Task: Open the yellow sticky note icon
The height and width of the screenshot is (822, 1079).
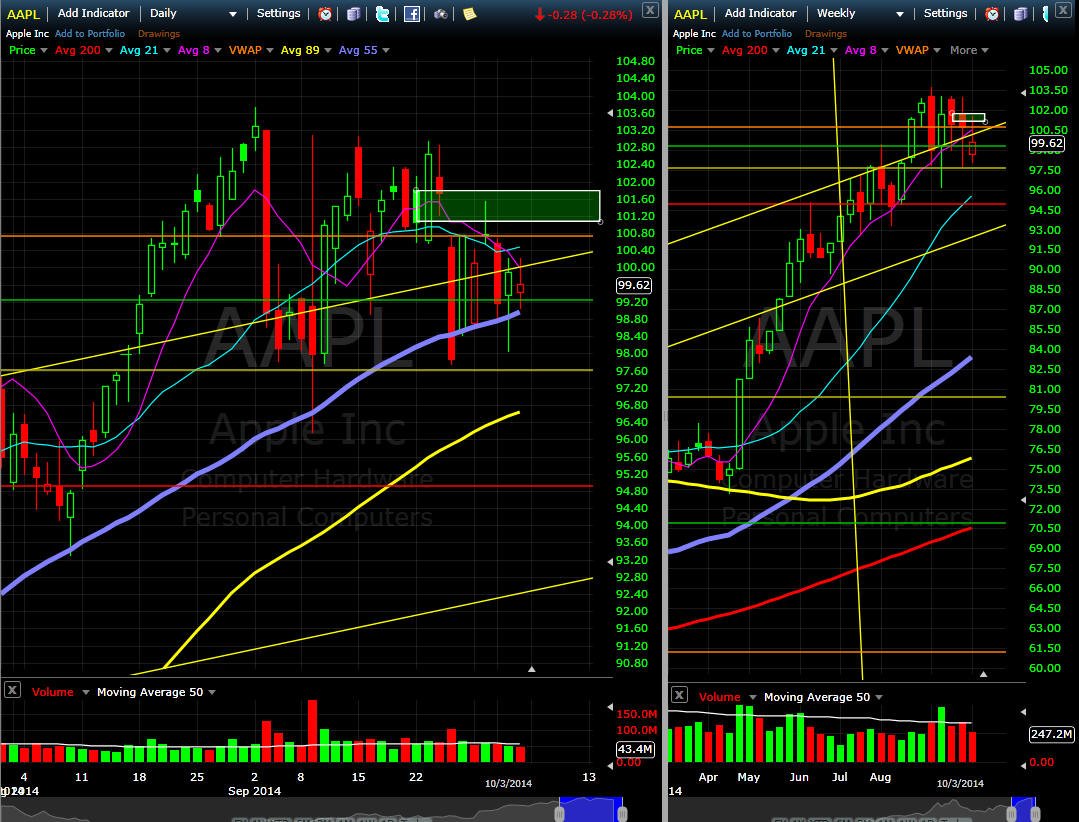Action: point(469,14)
